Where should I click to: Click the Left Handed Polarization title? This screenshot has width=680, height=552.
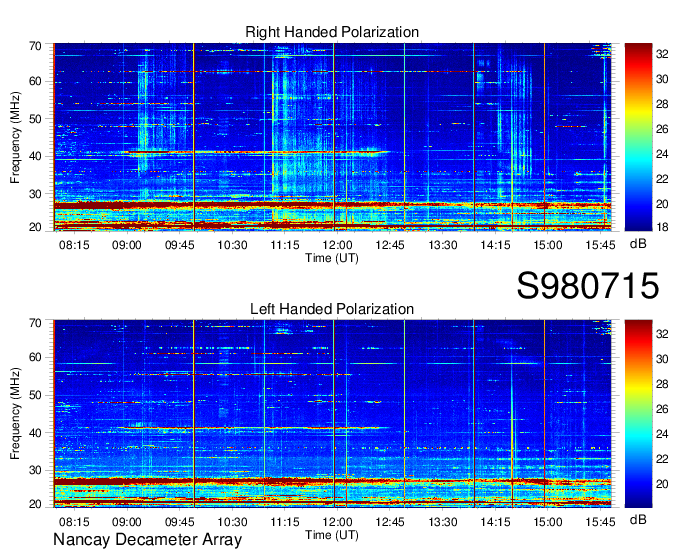(x=332, y=309)
